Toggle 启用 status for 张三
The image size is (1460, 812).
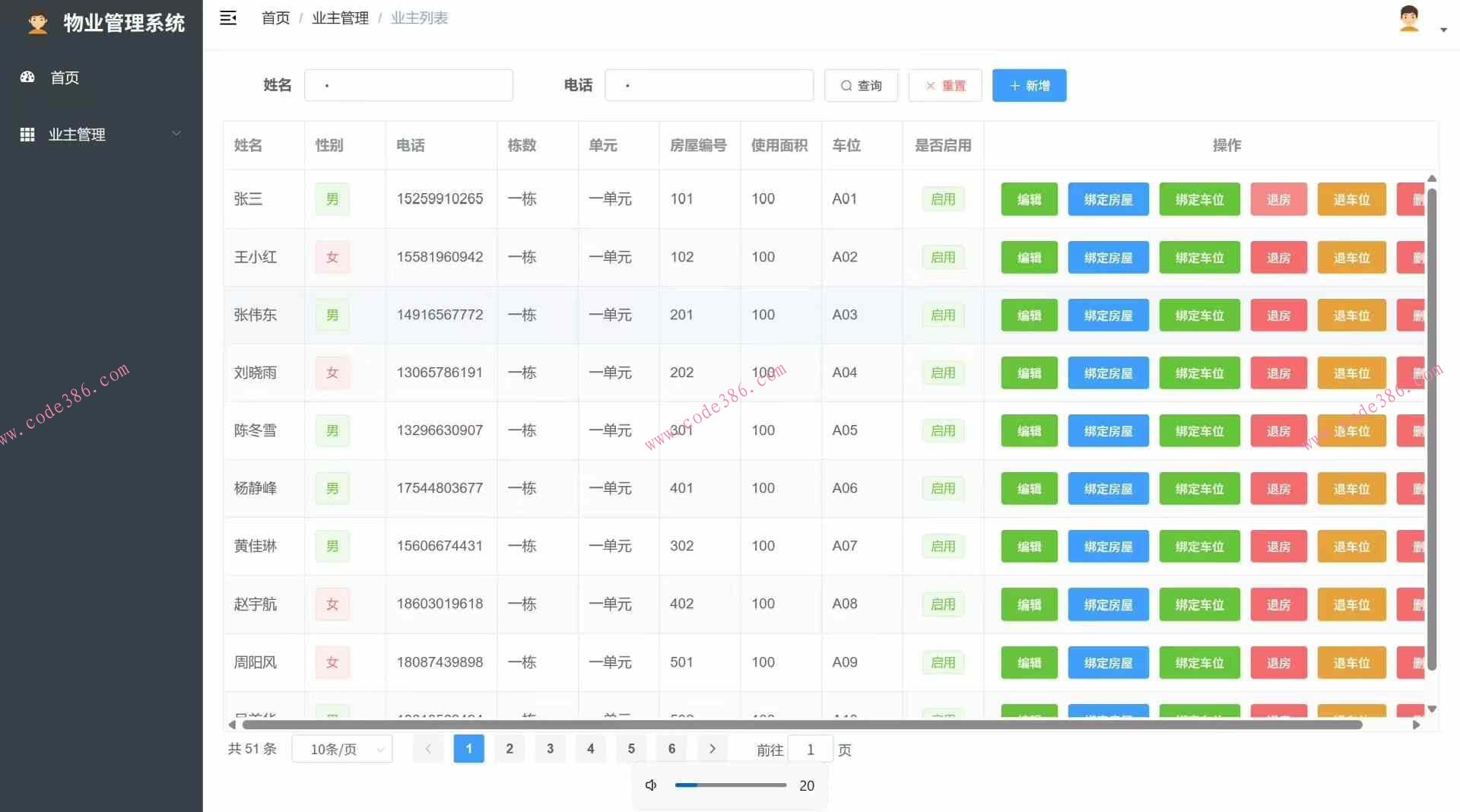(x=942, y=198)
